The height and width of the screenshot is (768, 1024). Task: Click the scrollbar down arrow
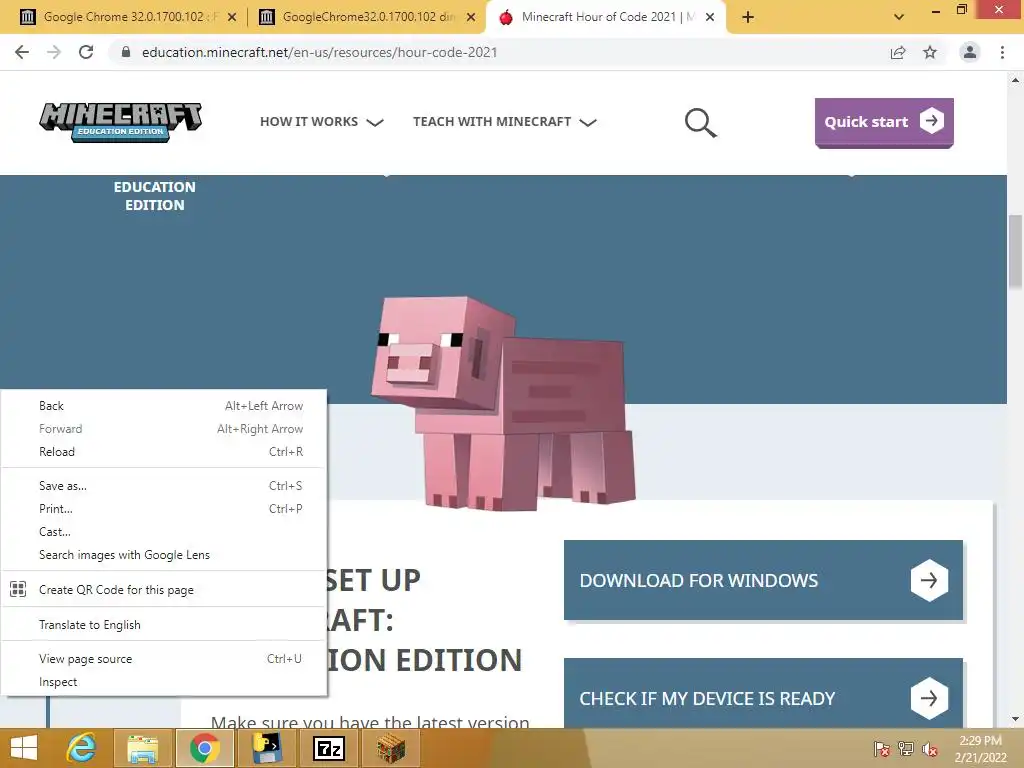tap(1015, 719)
